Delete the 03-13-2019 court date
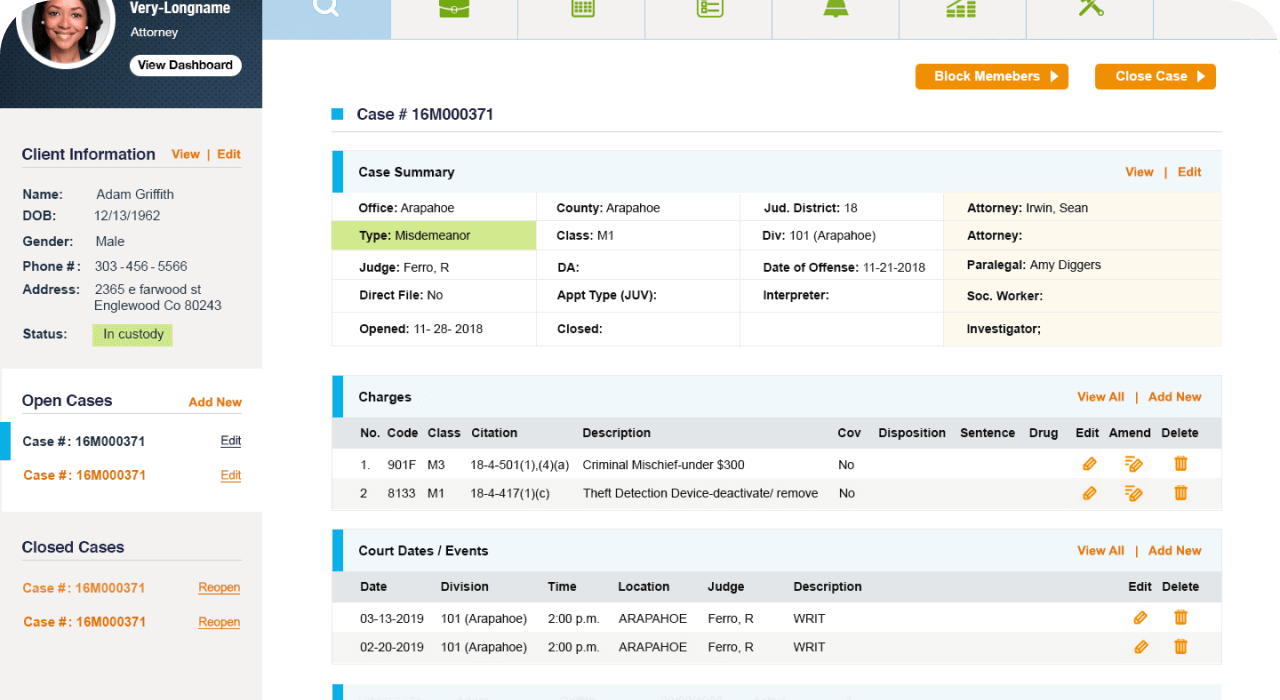 1180,617
